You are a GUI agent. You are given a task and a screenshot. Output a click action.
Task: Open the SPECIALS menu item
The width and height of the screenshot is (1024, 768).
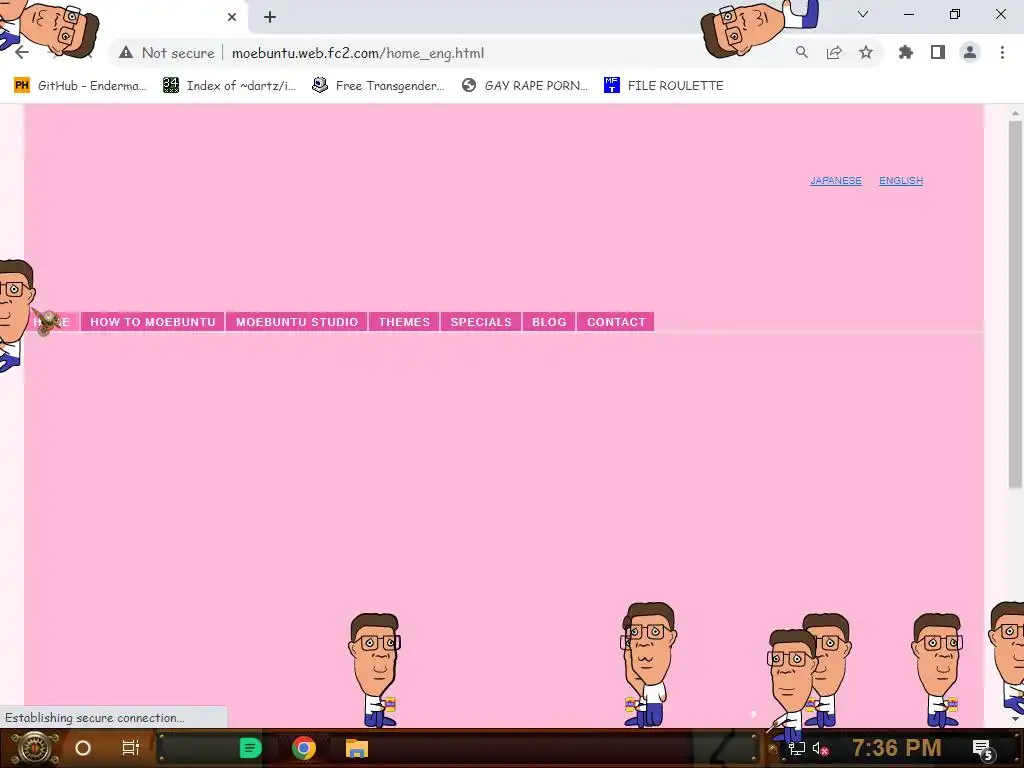coord(481,322)
